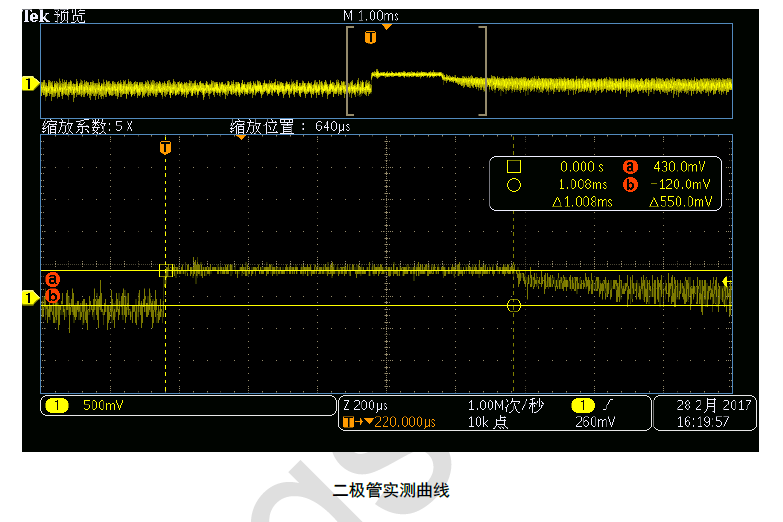Image resolution: width=783 pixels, height=522 pixels.
Task: Click channel 1 ground marker in zoom view
Action: coord(30,297)
